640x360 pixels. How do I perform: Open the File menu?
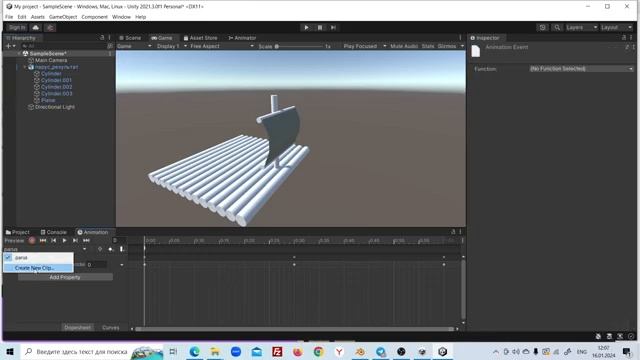click(x=9, y=17)
